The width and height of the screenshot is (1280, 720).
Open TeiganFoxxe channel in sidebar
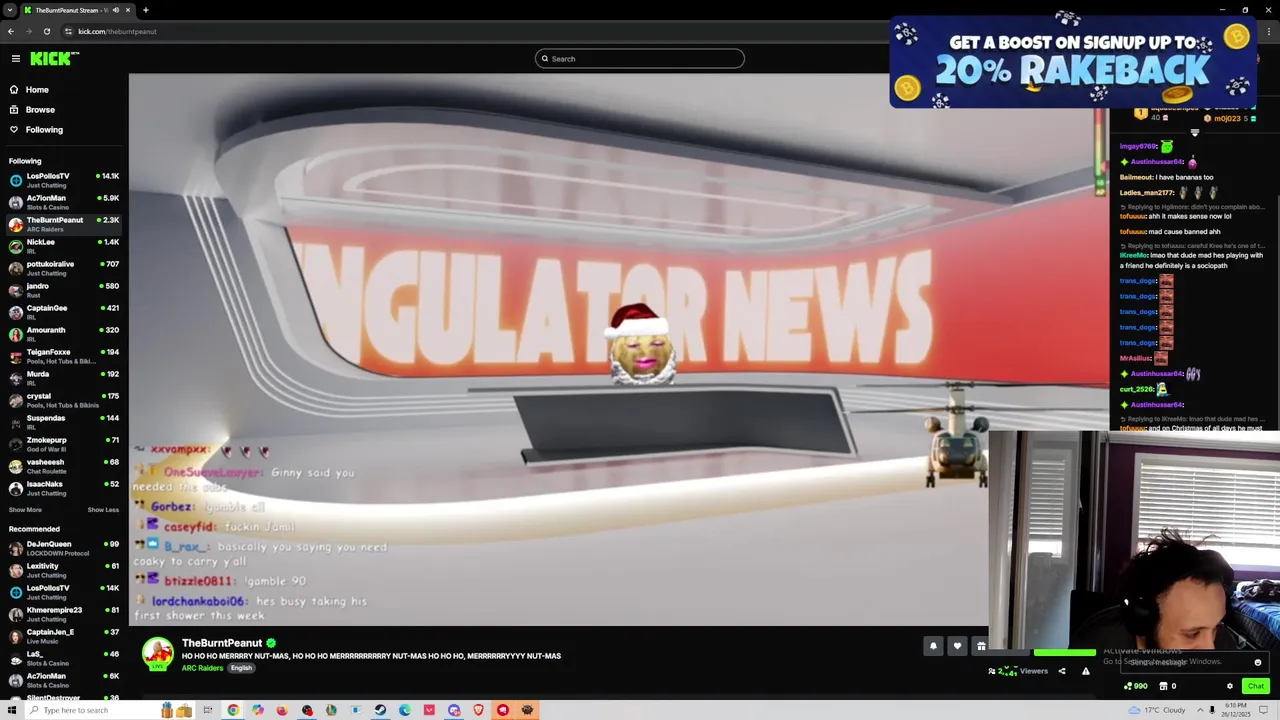pyautogui.click(x=64, y=356)
